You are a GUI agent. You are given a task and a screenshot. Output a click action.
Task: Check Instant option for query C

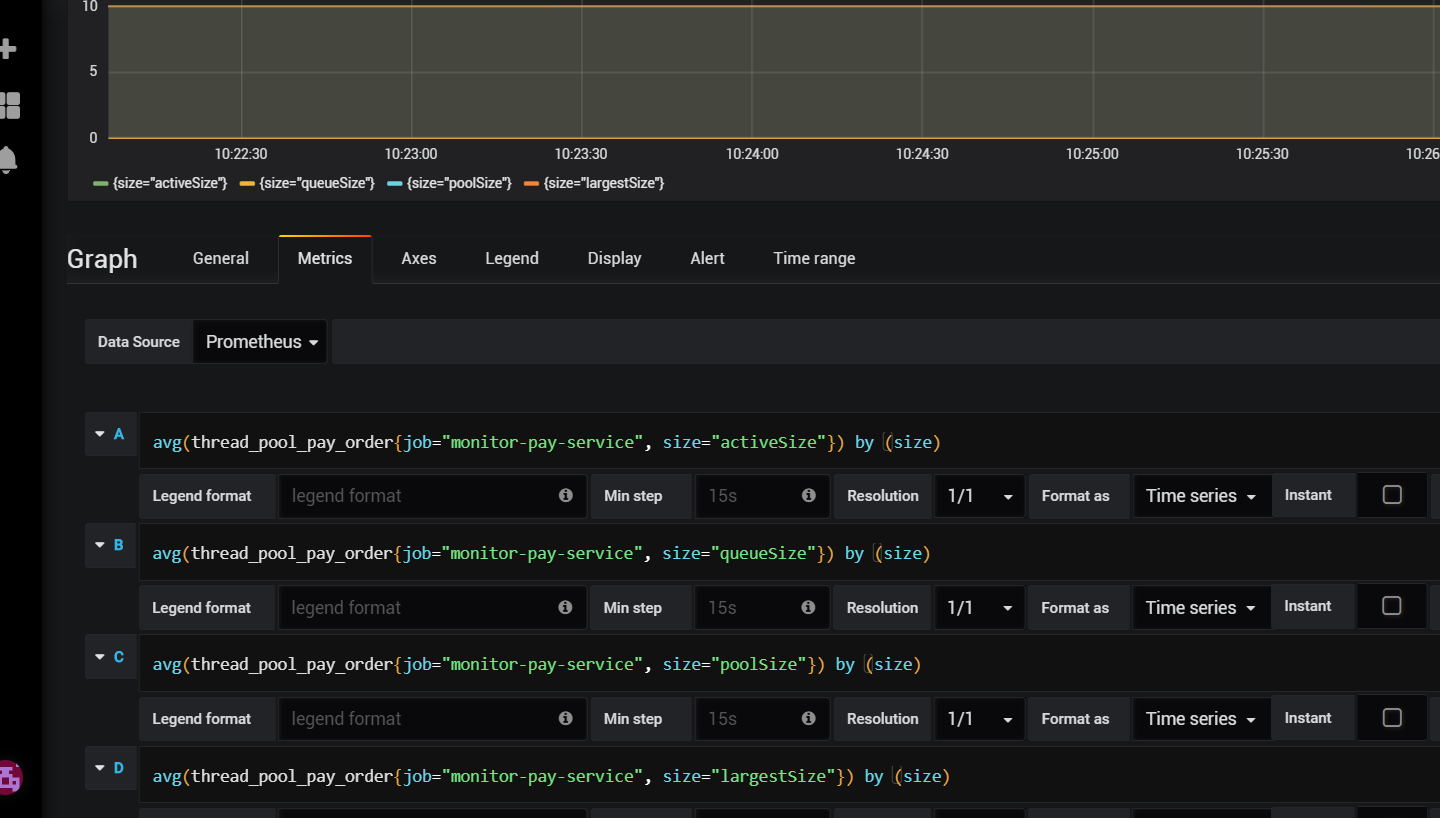point(1391,718)
